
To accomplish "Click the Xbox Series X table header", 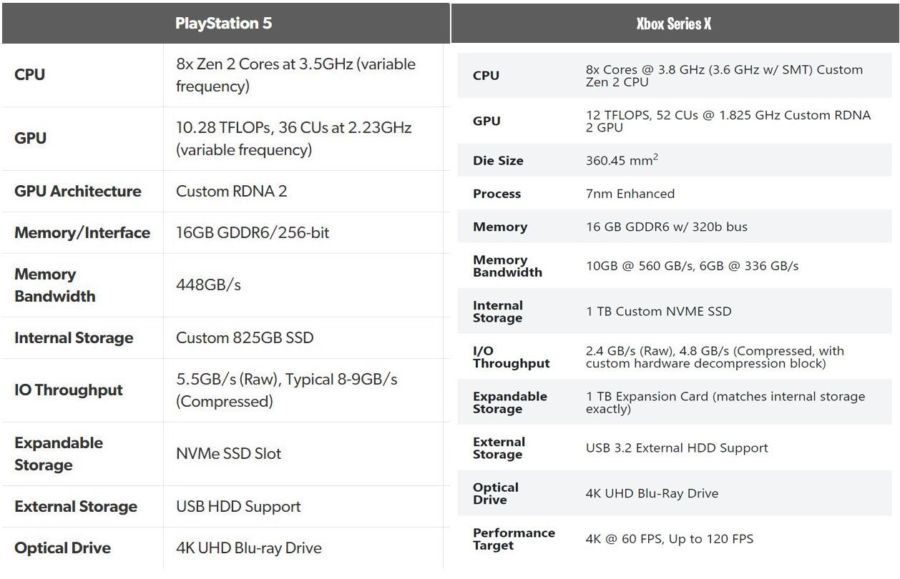I will coord(674,23).
